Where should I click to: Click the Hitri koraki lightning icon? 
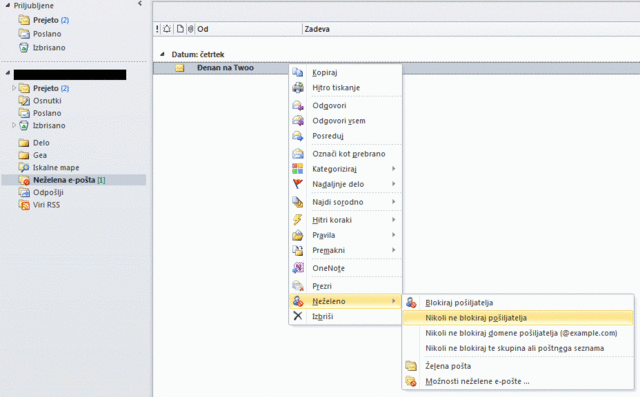[298, 220]
